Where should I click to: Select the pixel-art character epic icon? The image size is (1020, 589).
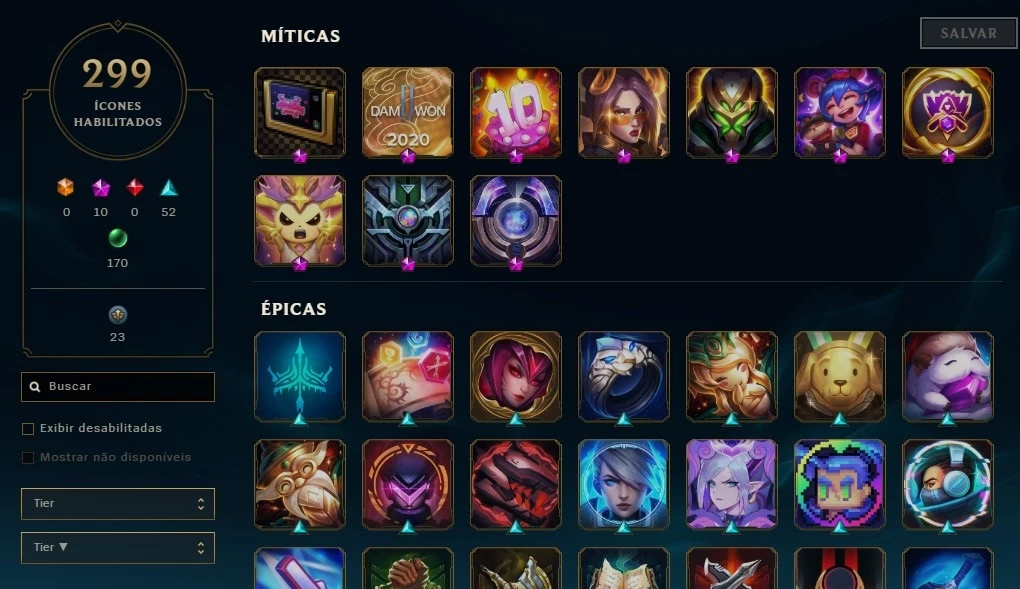click(839, 484)
